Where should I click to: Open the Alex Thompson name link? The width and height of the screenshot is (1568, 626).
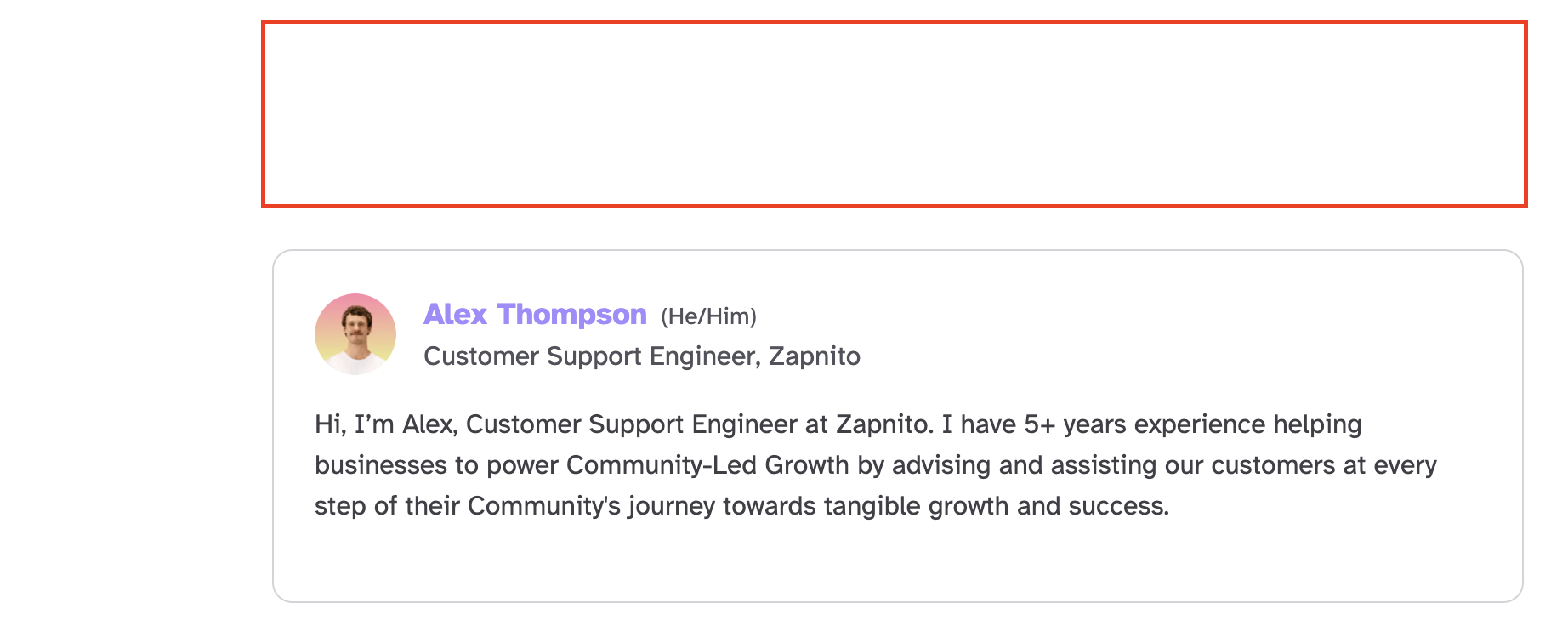(535, 315)
